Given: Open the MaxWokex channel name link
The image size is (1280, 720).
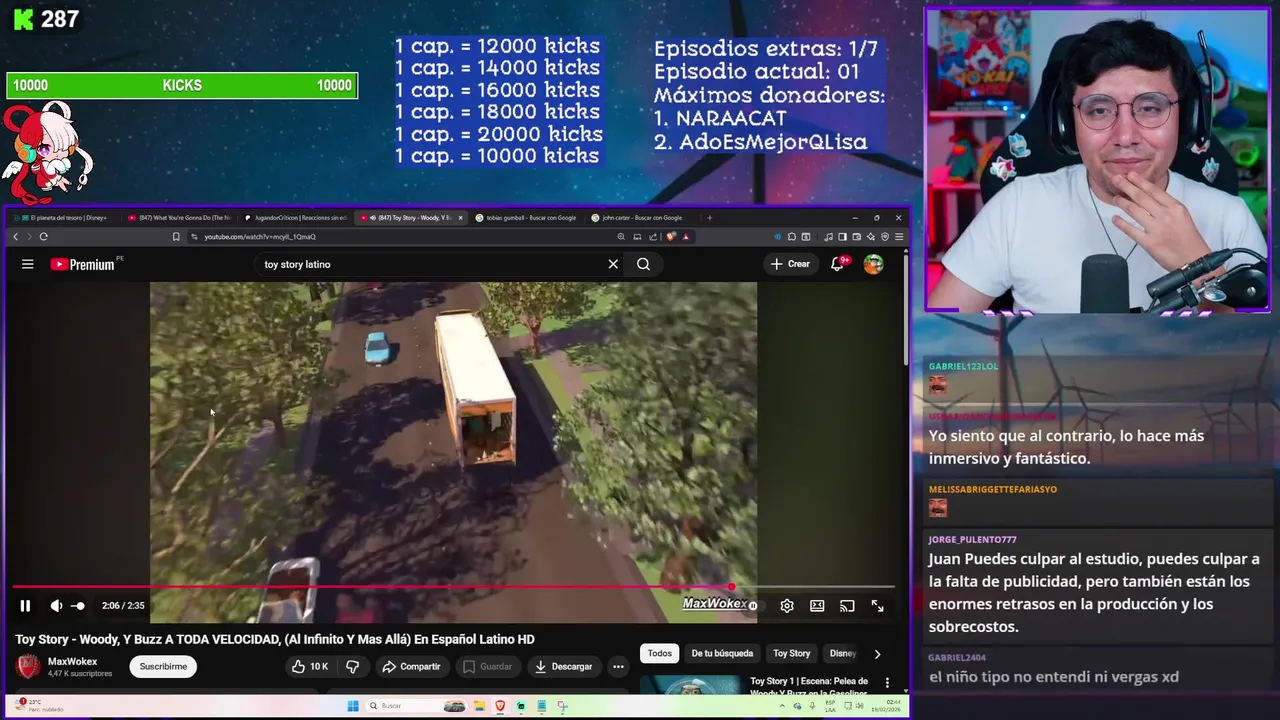Looking at the screenshot, I should 73,661.
